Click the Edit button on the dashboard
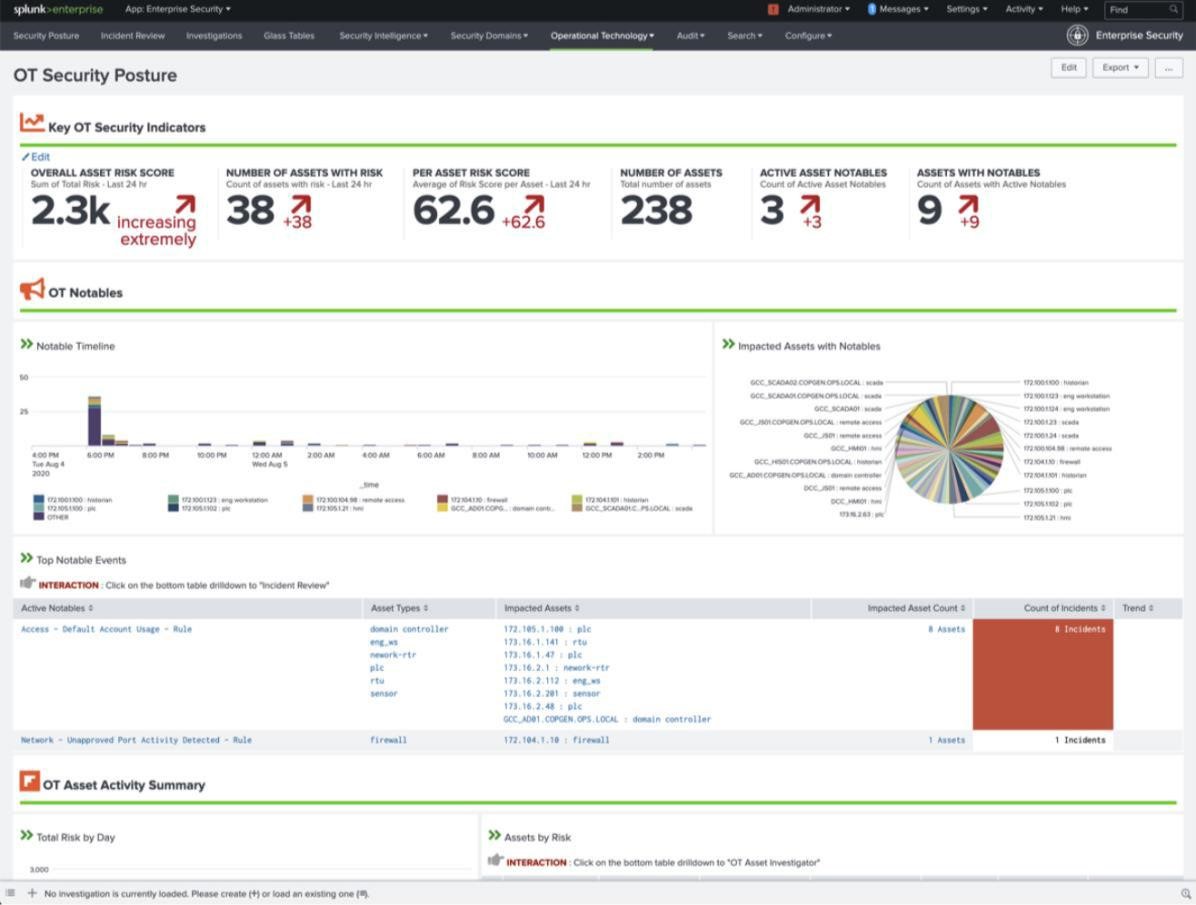Image resolution: width=1196 pixels, height=905 pixels. coord(1068,67)
